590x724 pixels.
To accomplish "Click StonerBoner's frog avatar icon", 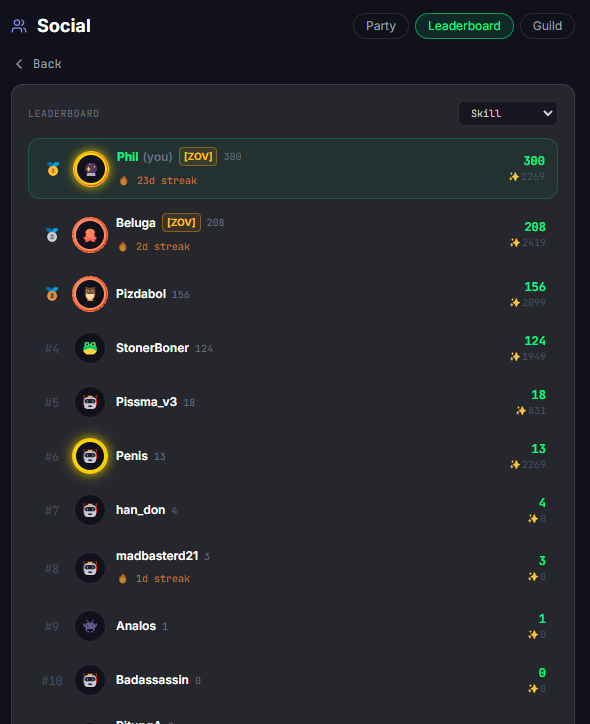I will [90, 348].
